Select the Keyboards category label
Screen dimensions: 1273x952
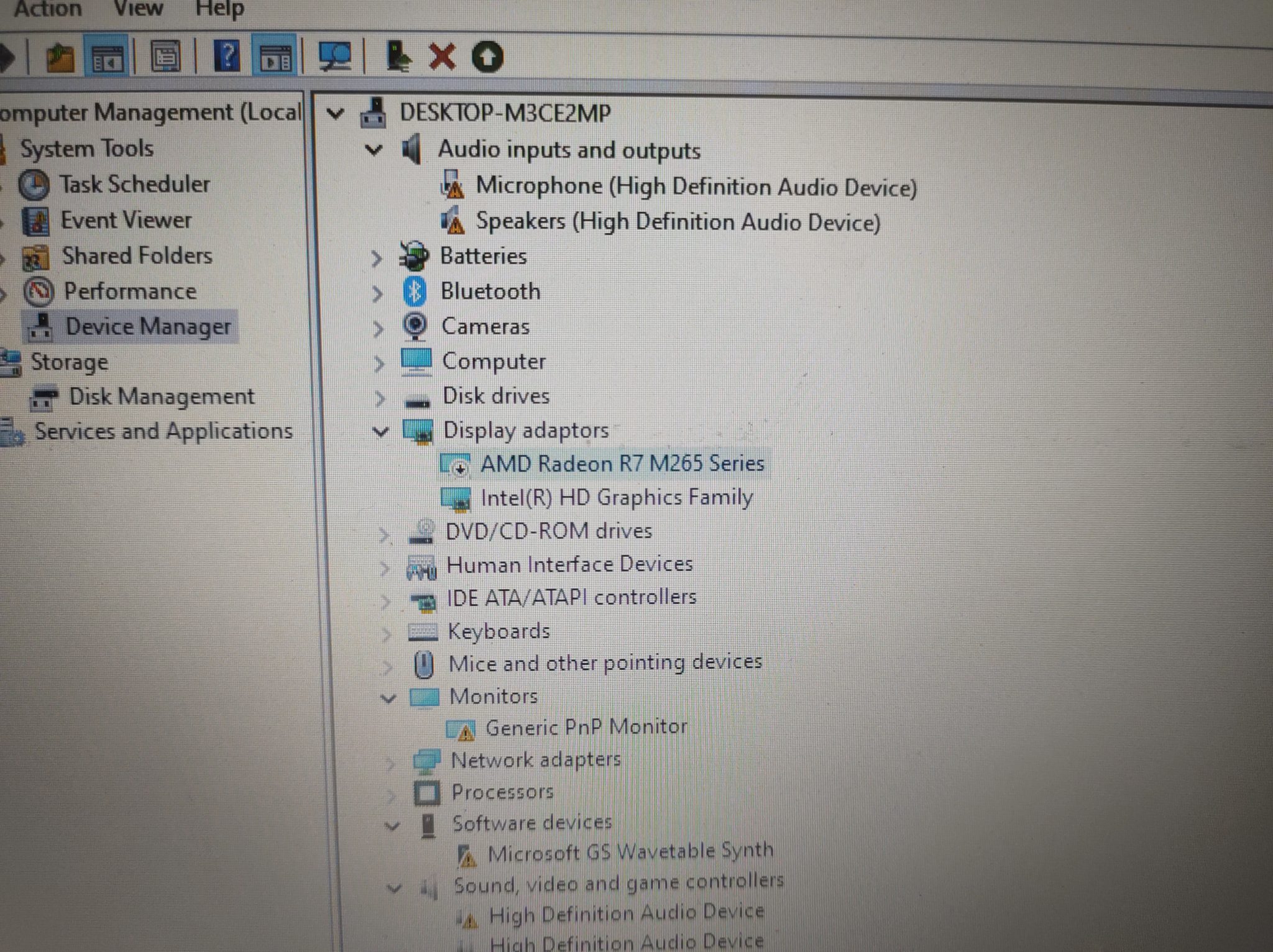pyautogui.click(x=499, y=631)
